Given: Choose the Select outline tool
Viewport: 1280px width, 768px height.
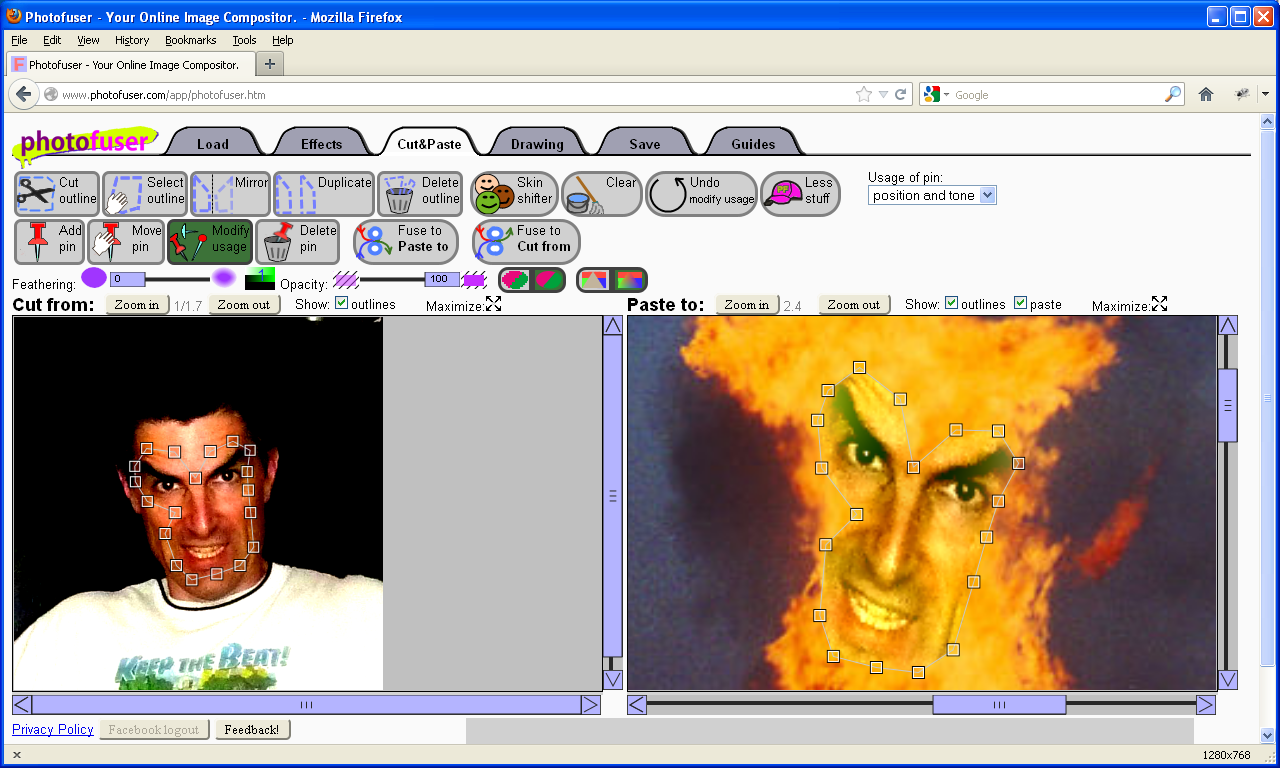Looking at the screenshot, I should (145, 194).
